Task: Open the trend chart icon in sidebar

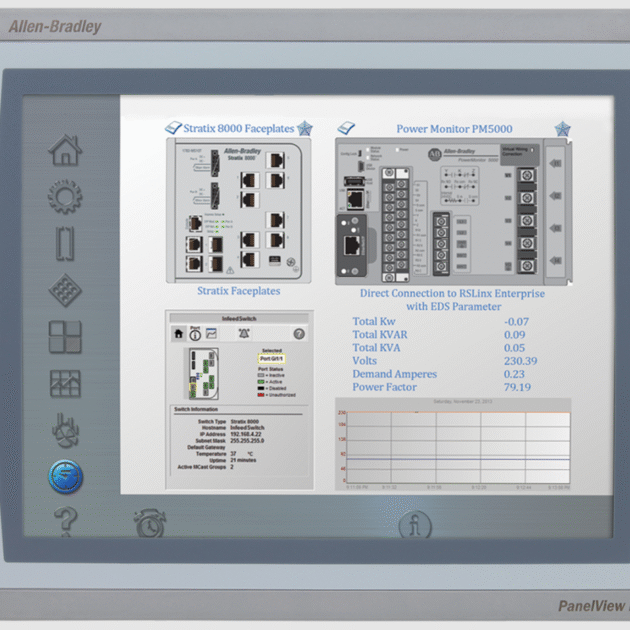Action: [x=65, y=383]
